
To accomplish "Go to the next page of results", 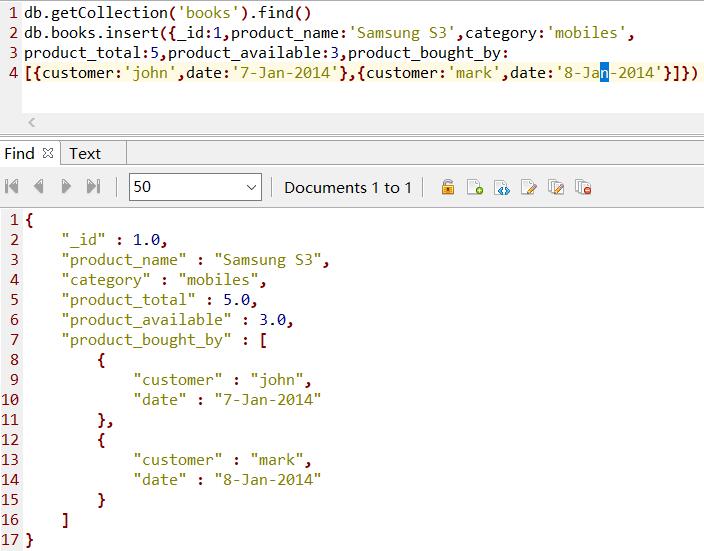I will click(66, 186).
